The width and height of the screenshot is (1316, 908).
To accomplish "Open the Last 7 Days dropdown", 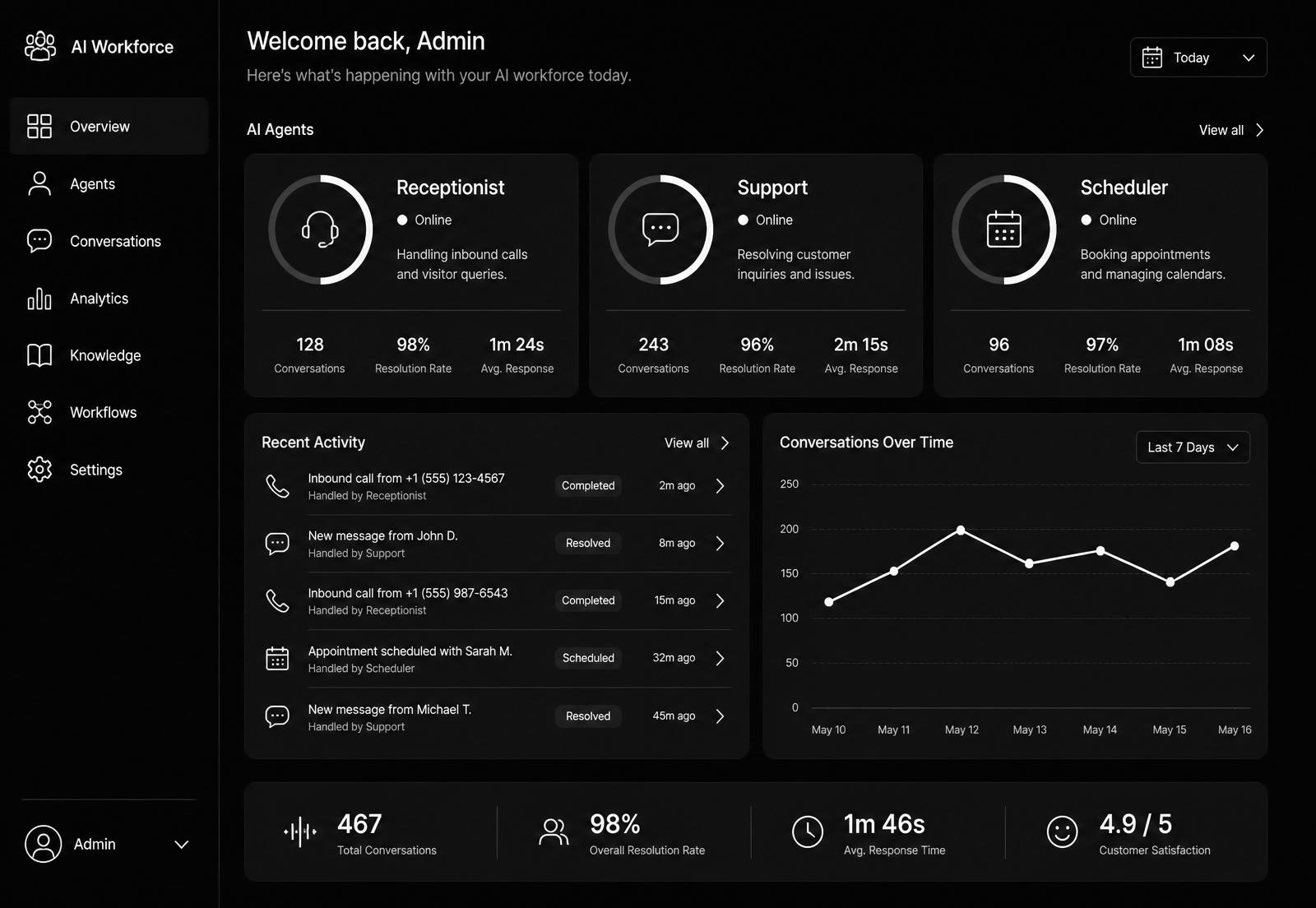I will pos(1193,447).
